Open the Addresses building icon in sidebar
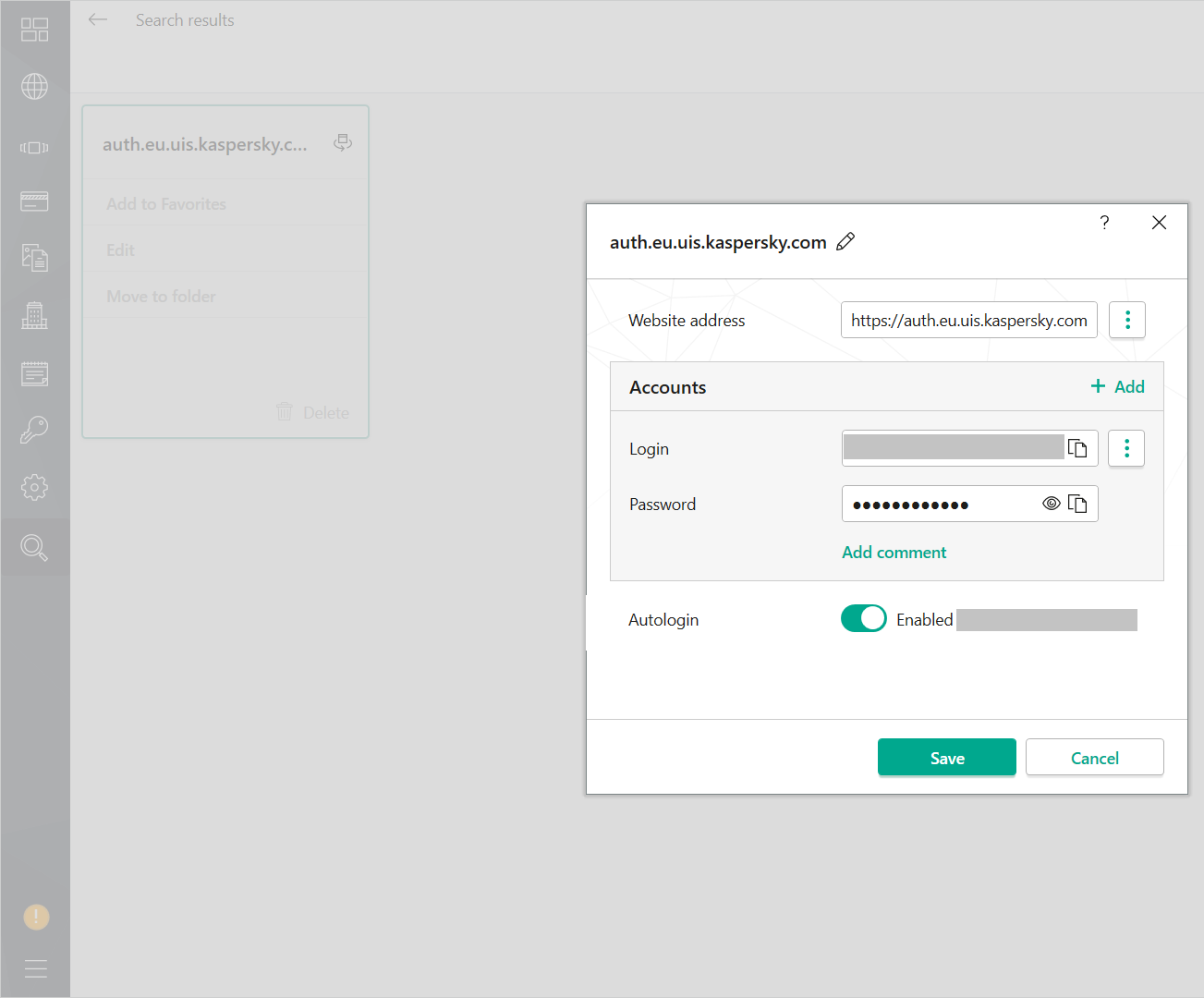Screen dimensions: 1204x998 34,316
